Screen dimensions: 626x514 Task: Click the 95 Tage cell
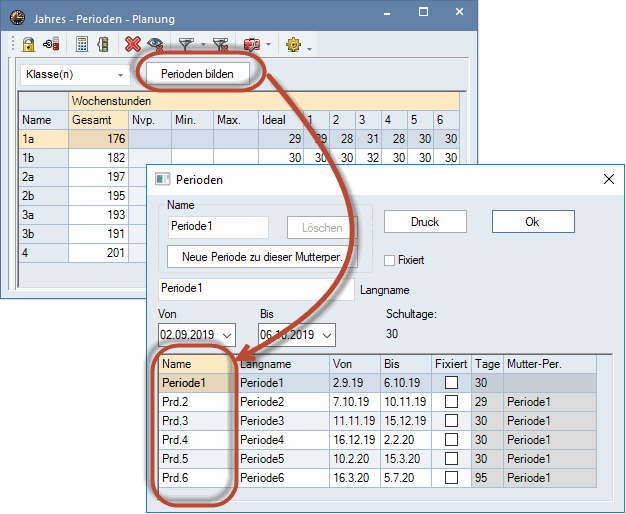coord(487,478)
